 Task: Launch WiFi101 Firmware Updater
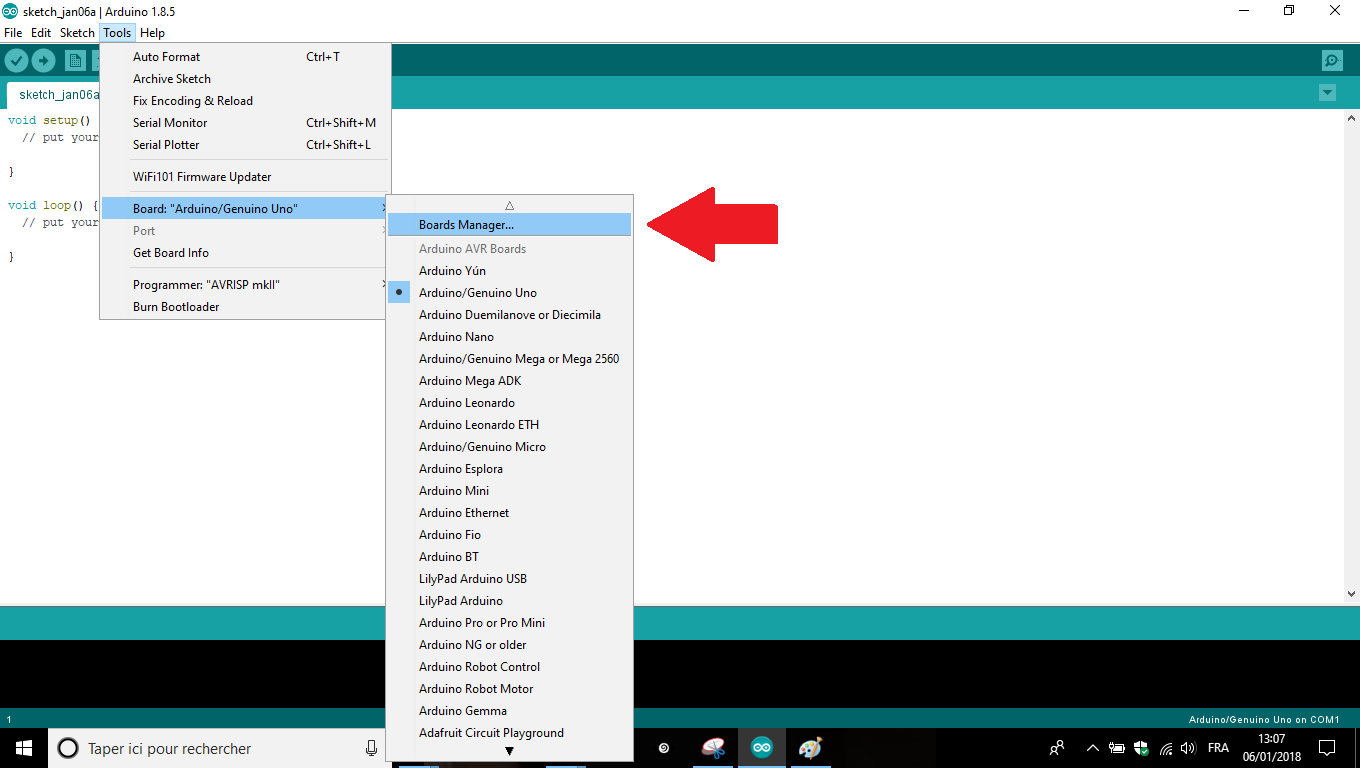pyautogui.click(x=245, y=177)
